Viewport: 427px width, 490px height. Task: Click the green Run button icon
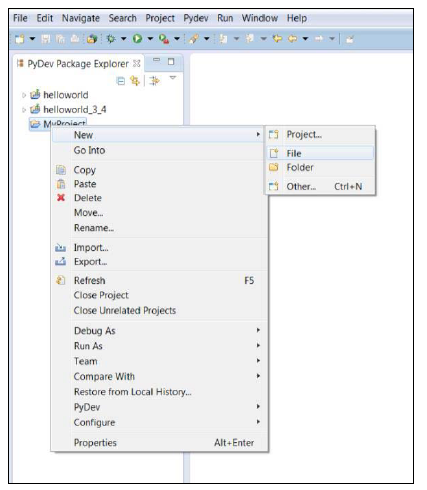click(137, 39)
